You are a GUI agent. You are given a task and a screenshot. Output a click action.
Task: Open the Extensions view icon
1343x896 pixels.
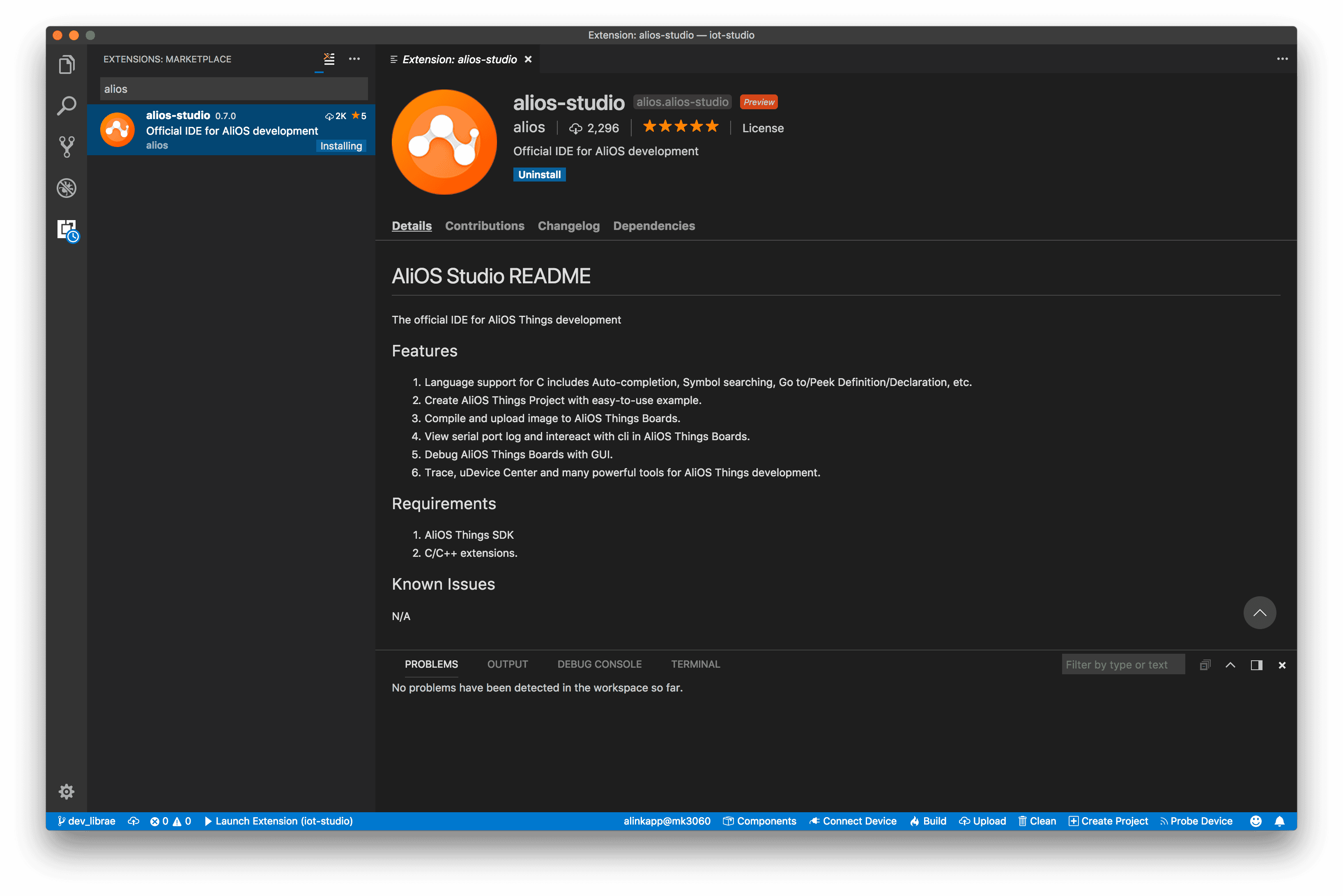67,230
